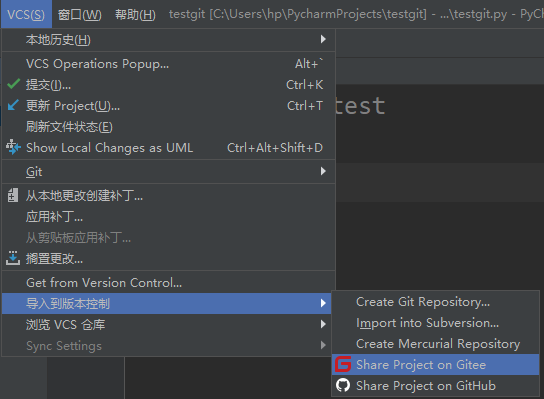This screenshot has width=544, height=399.
Task: Choose 提交(I)... commit entry
Action: 169,85
